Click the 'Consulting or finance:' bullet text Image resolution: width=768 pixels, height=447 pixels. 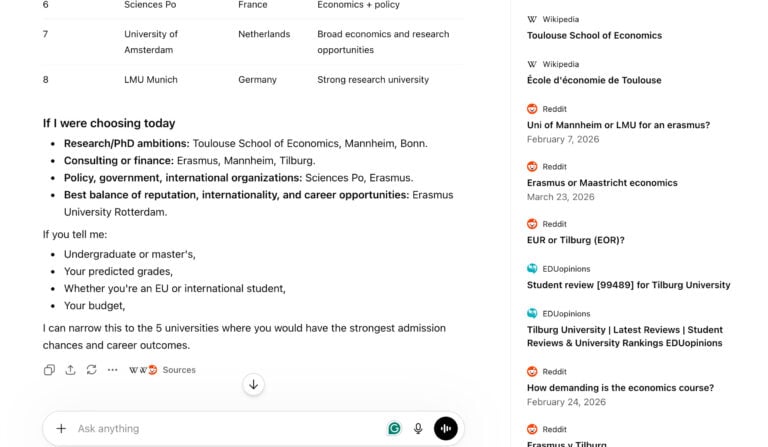(119, 161)
